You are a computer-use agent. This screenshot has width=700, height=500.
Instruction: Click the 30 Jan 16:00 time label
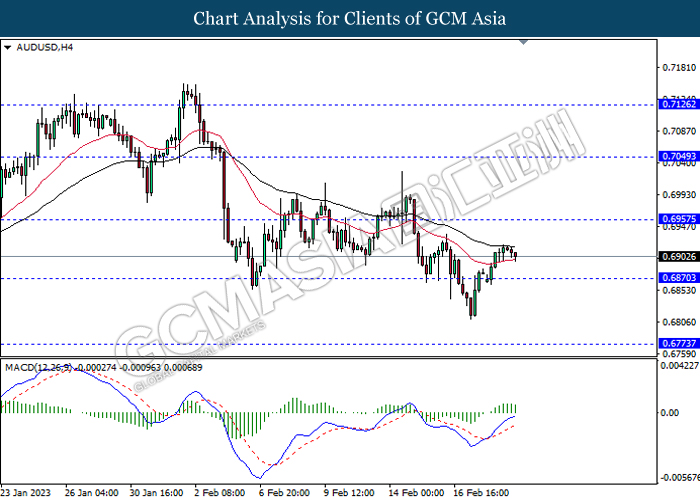pos(156,493)
